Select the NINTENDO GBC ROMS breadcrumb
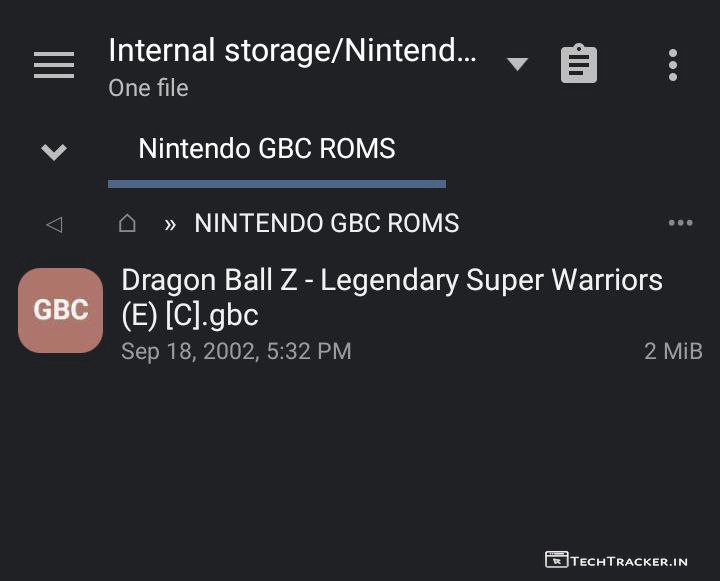The width and height of the screenshot is (720, 581). point(327,223)
